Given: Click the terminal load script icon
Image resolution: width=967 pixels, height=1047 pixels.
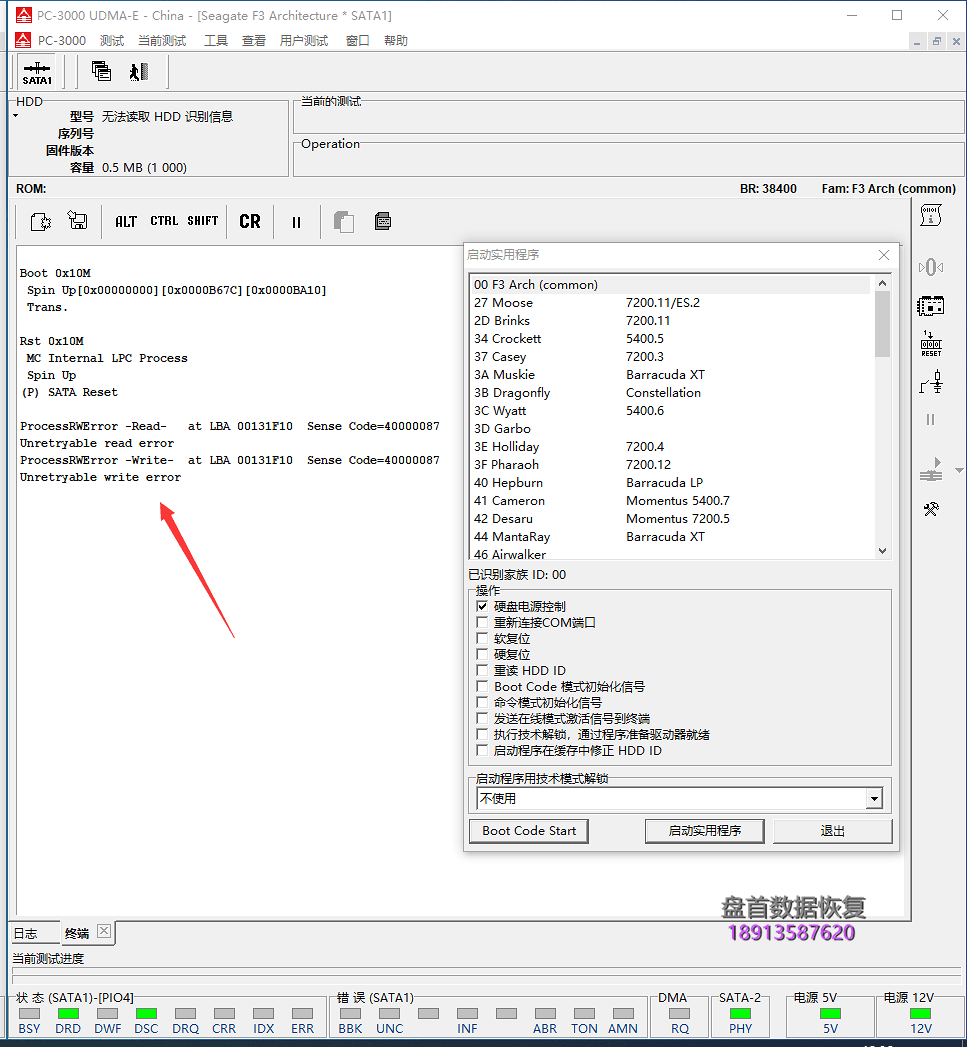Looking at the screenshot, I should (x=41, y=221).
